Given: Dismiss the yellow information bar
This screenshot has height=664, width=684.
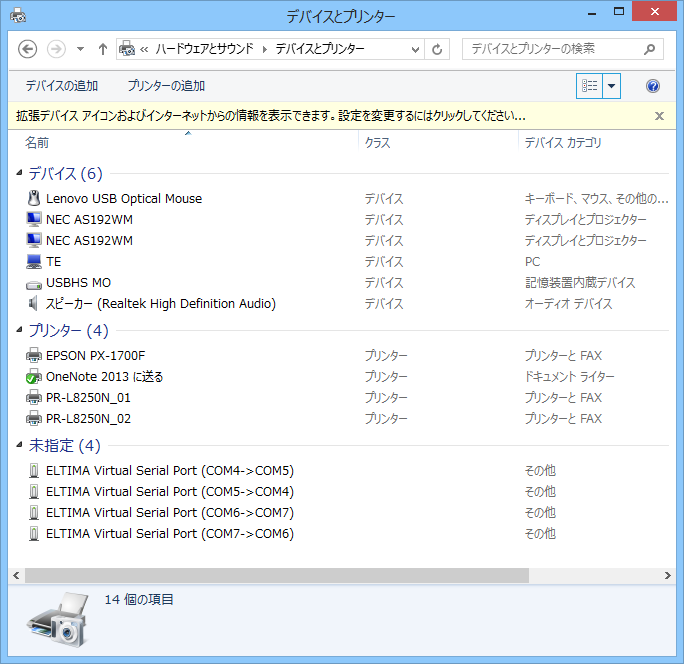Looking at the screenshot, I should [x=659, y=116].
